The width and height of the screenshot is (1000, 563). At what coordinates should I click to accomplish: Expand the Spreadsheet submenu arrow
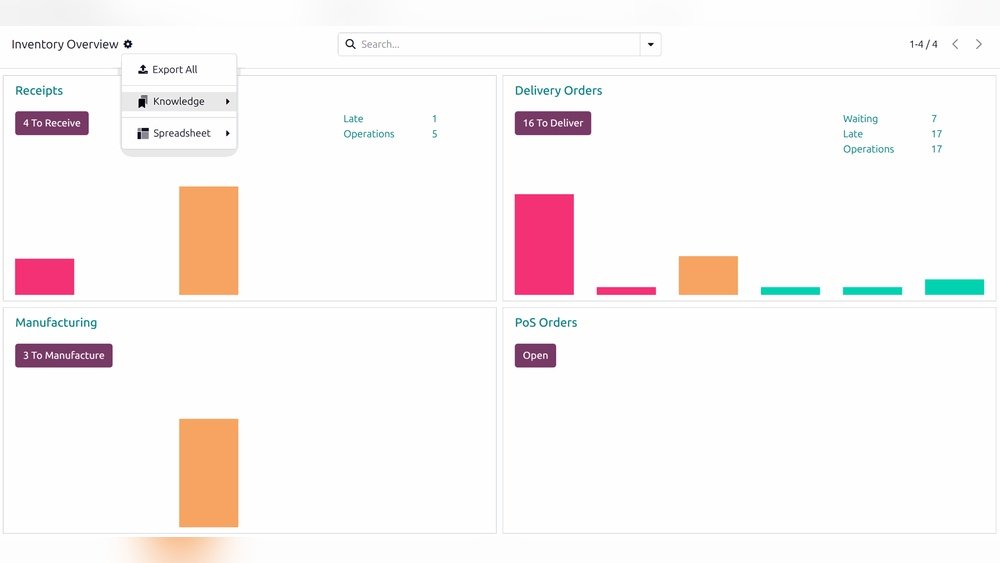click(x=228, y=134)
